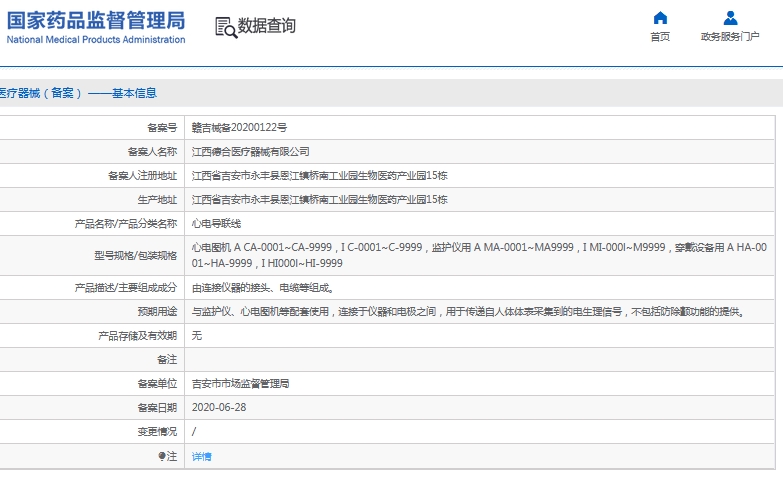The width and height of the screenshot is (783, 477).
Task: Select the 备案人注册地址 label
Action: coord(142,176)
